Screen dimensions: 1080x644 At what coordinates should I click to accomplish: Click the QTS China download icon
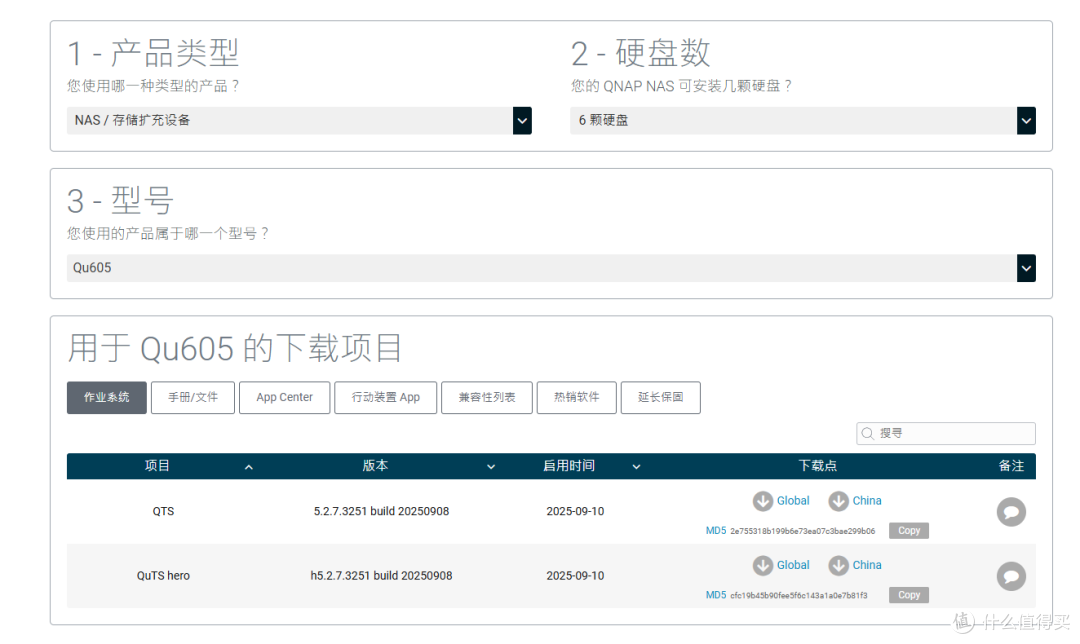838,501
